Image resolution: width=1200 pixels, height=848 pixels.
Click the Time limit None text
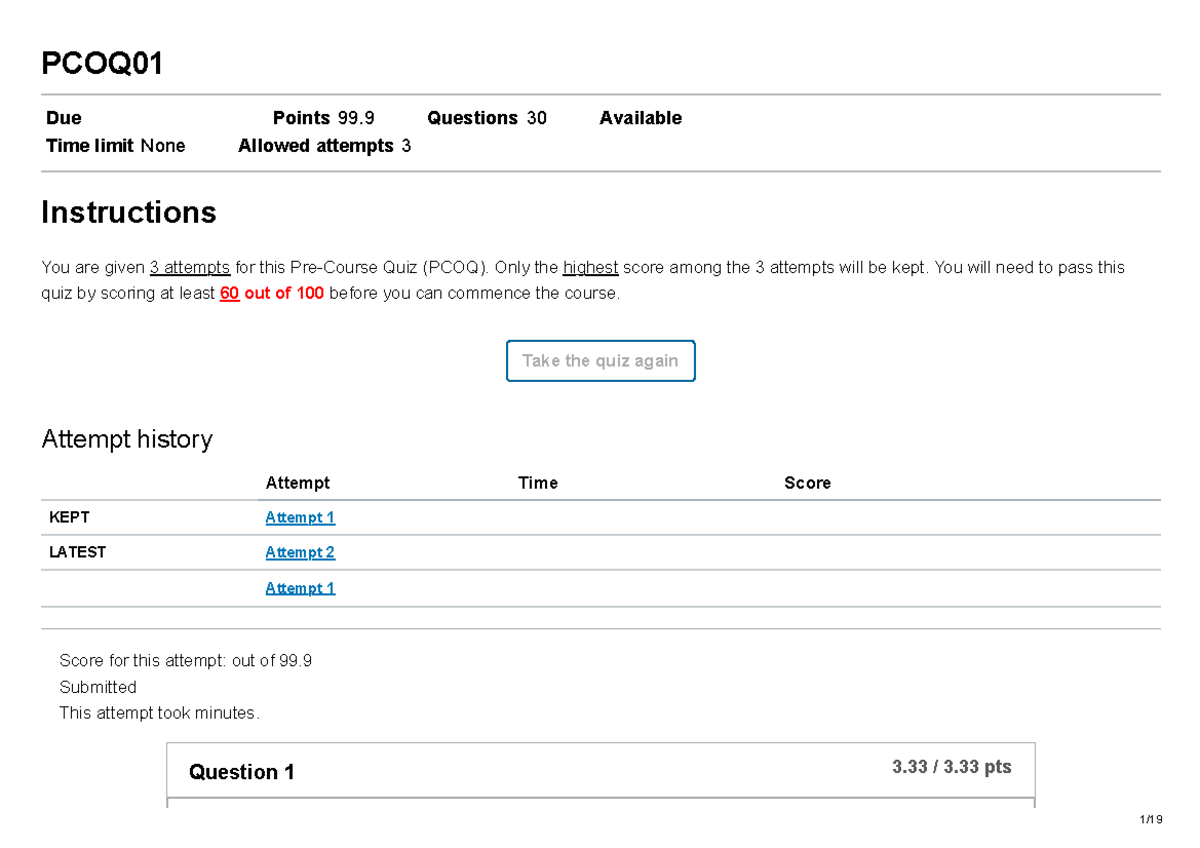116,146
